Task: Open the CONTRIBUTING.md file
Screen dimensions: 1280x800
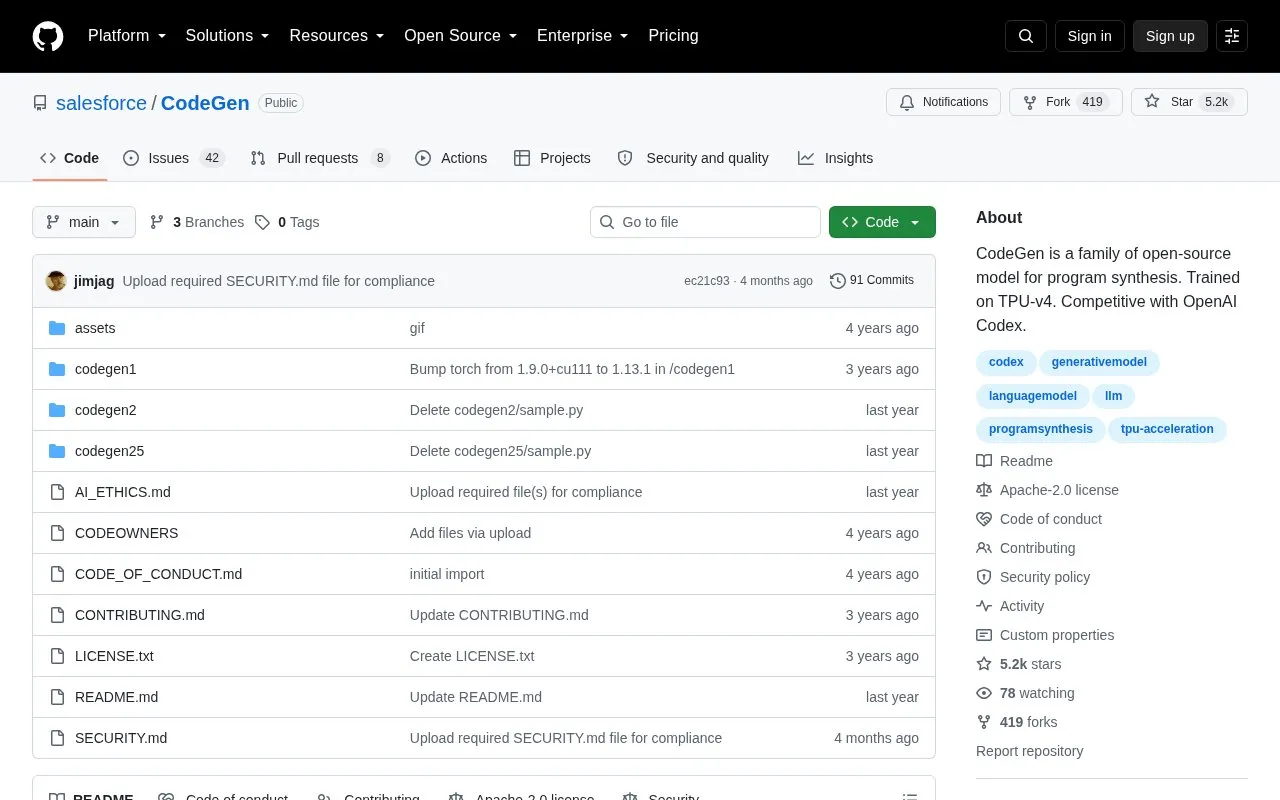Action: [140, 615]
